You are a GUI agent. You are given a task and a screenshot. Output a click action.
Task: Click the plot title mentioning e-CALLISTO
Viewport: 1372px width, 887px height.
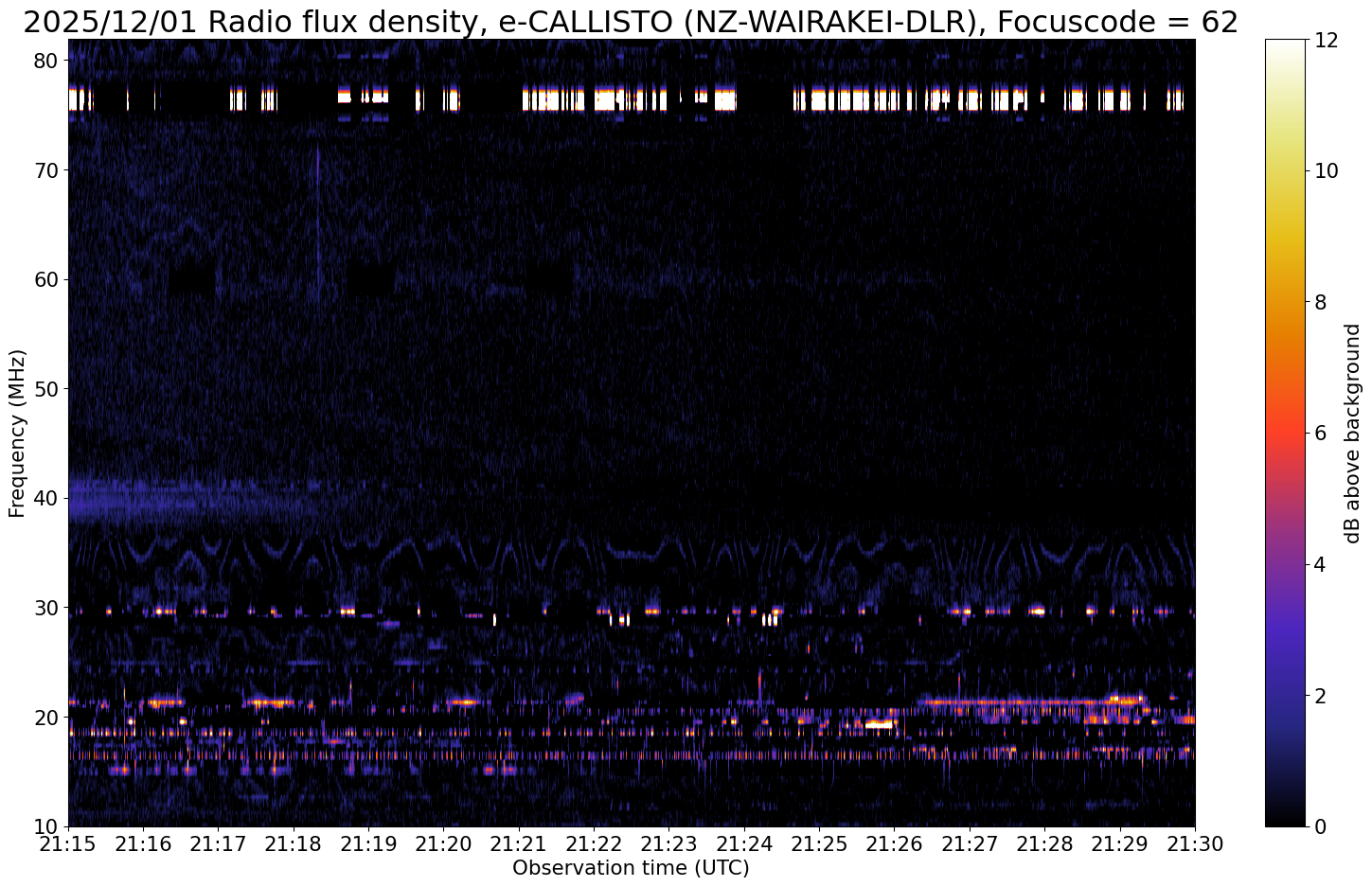(631, 21)
